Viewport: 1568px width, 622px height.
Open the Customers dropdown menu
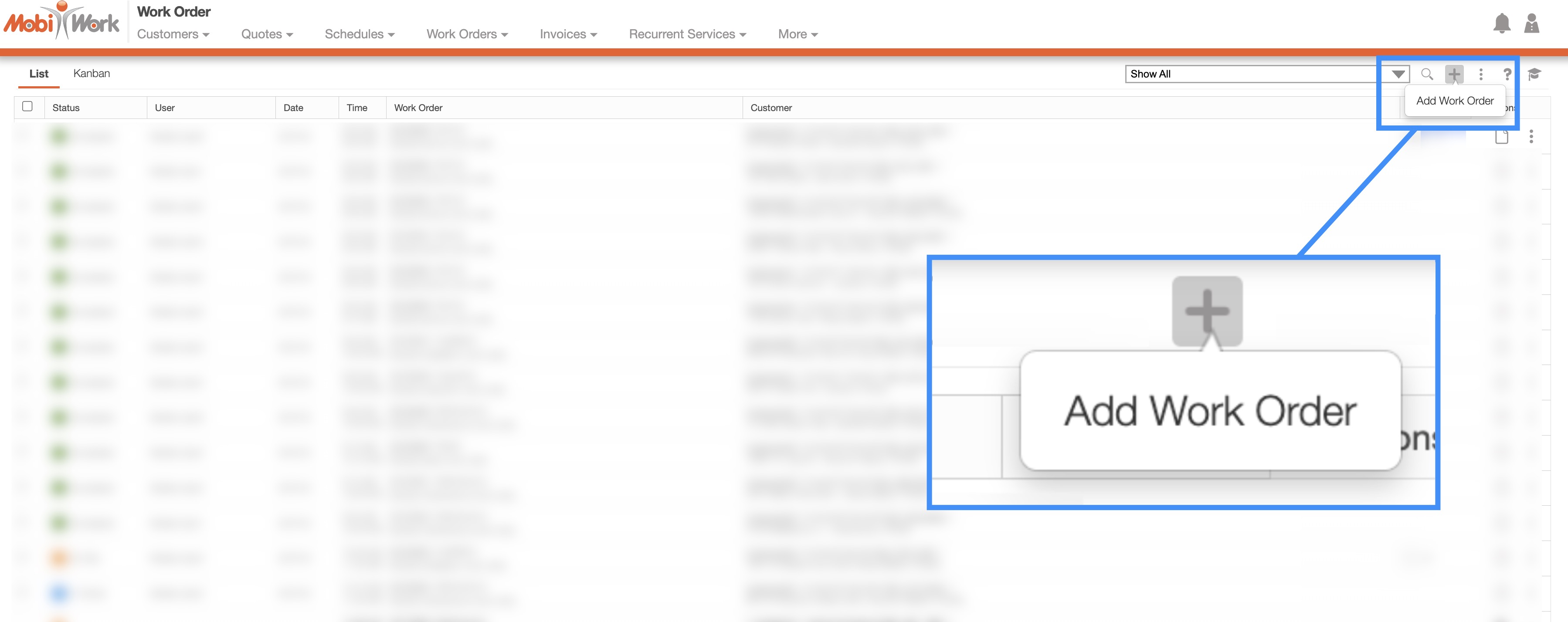[x=173, y=35]
